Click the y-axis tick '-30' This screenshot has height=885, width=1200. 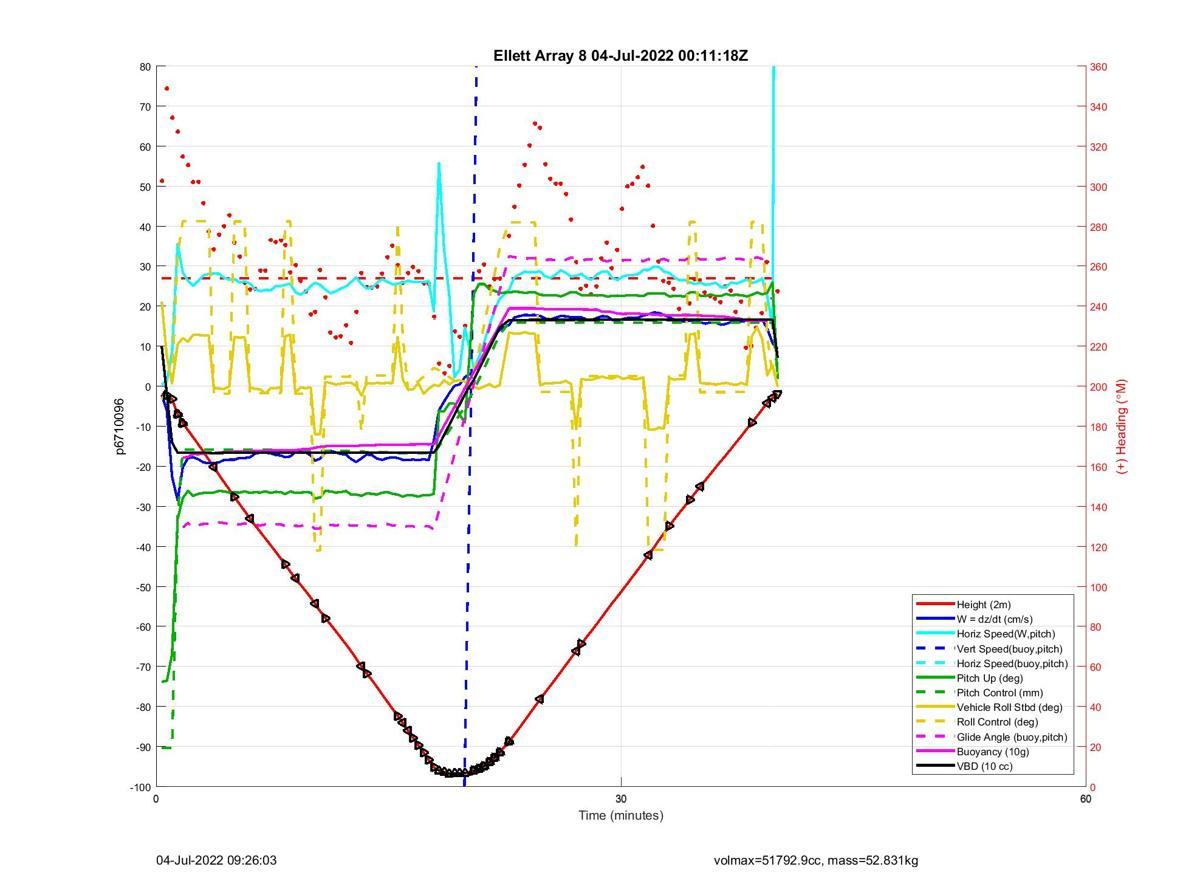(x=143, y=507)
